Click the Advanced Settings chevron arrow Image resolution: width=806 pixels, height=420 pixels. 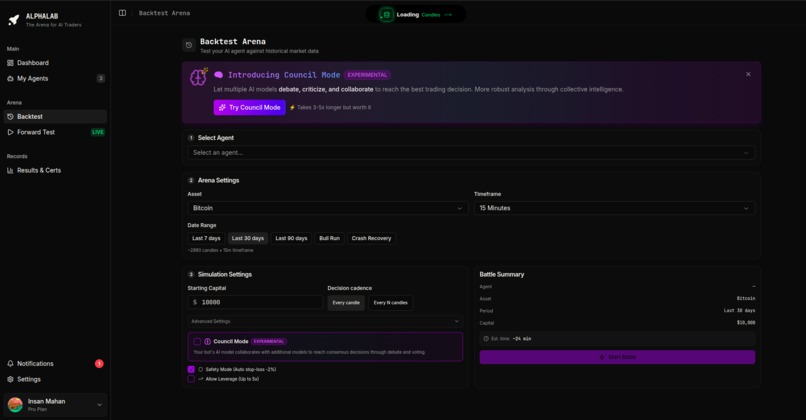(456, 321)
